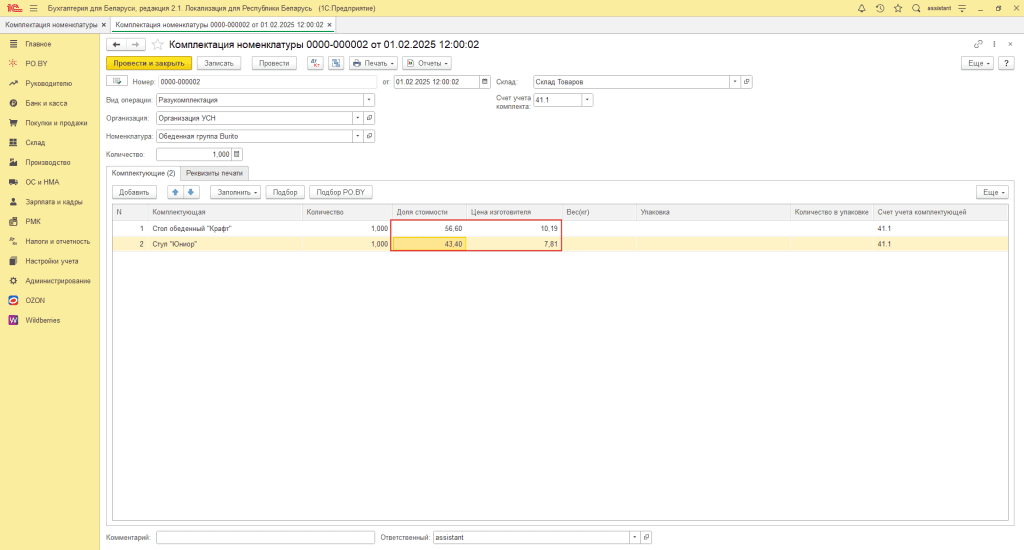Select cell Стул "Юниор"

tap(225, 244)
